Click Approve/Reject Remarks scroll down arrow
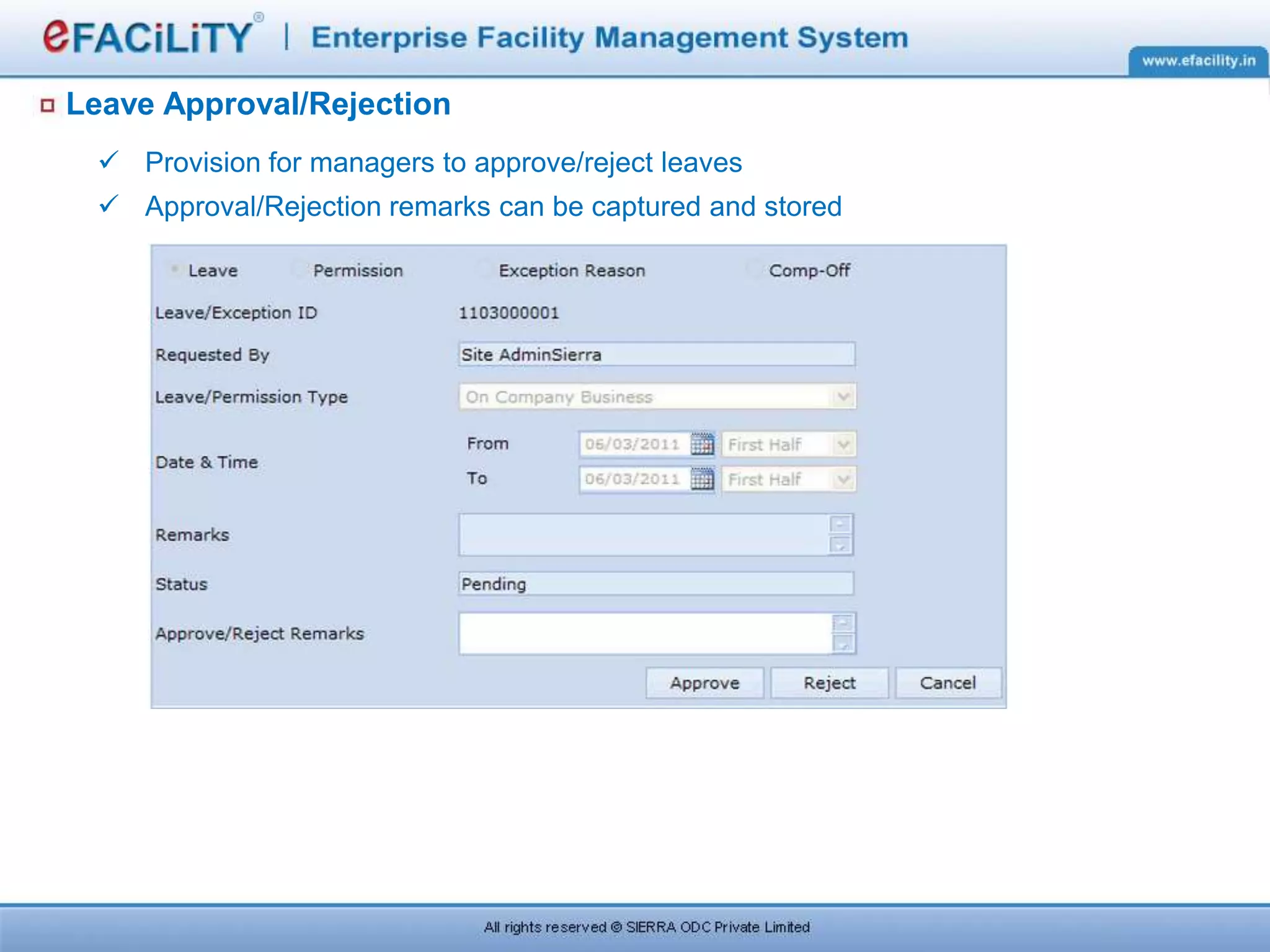Viewport: 1270px width, 952px height. tap(843, 644)
